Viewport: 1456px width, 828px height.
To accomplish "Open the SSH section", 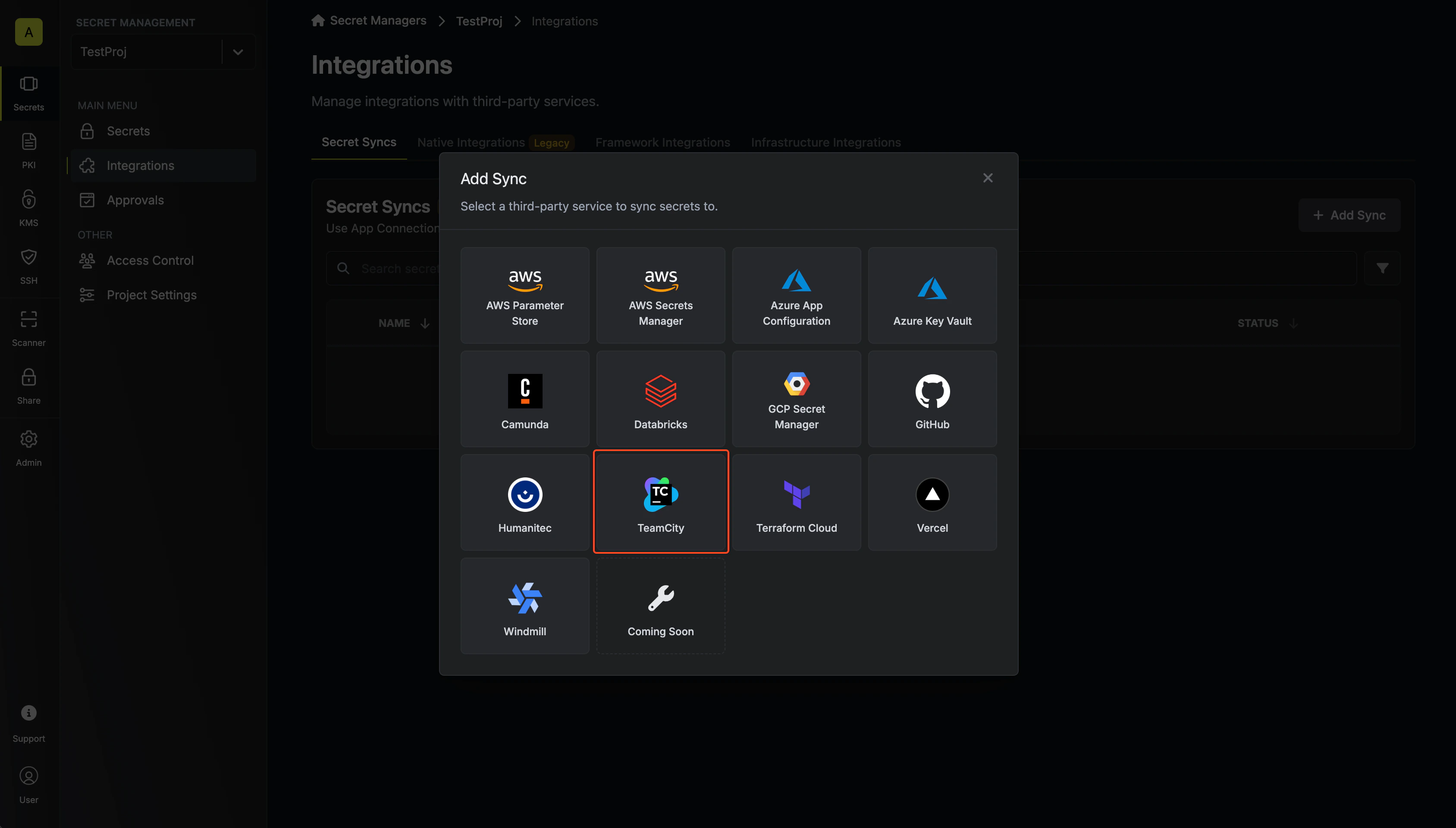I will coord(29,266).
